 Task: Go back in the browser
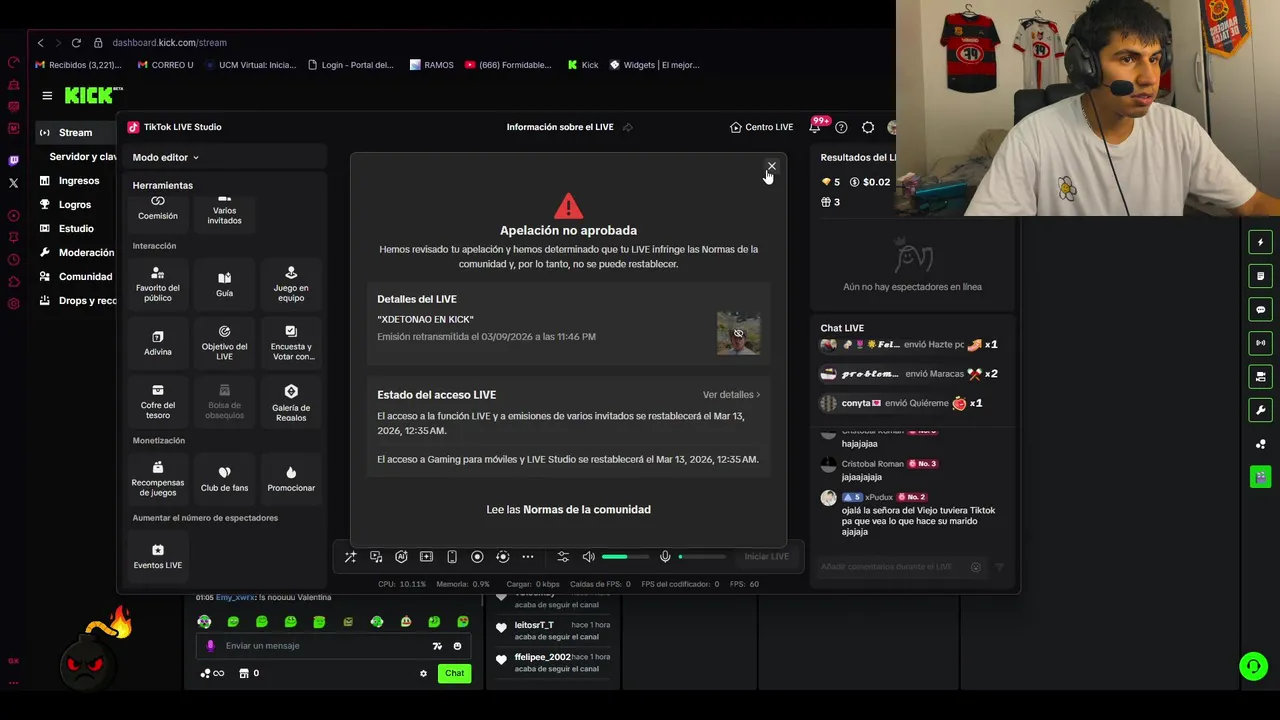click(40, 43)
